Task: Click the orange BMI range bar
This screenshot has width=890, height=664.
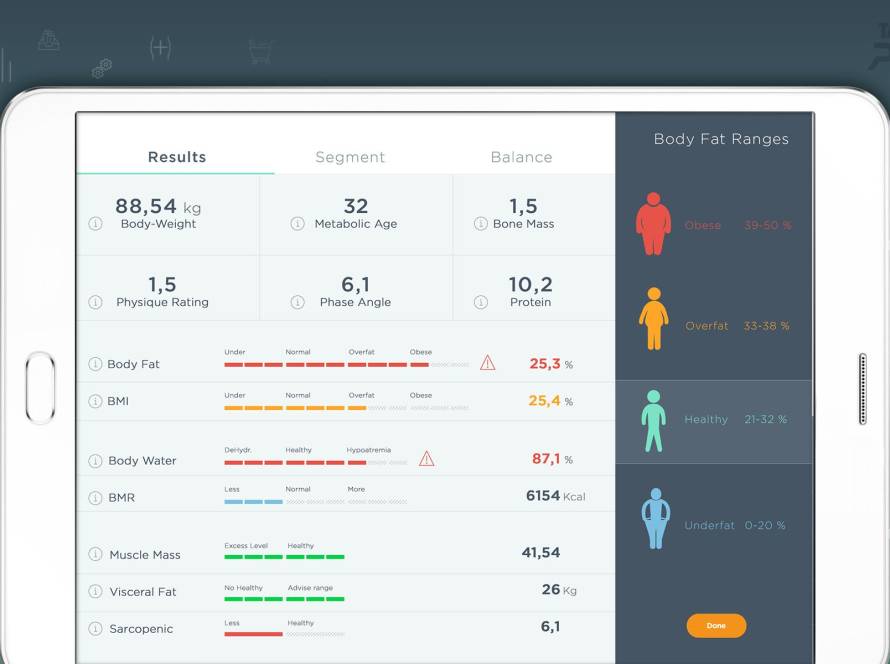Action: click(347, 407)
